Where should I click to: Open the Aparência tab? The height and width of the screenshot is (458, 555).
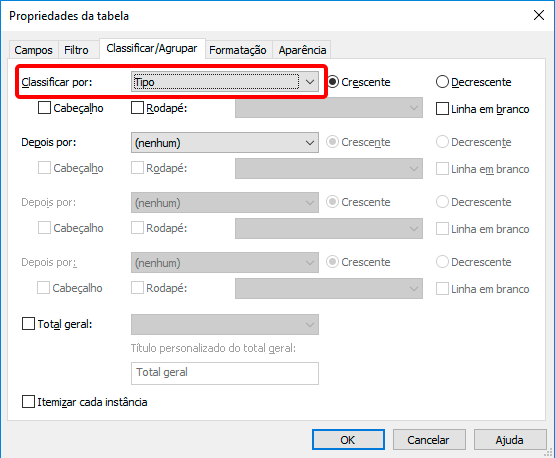302,50
